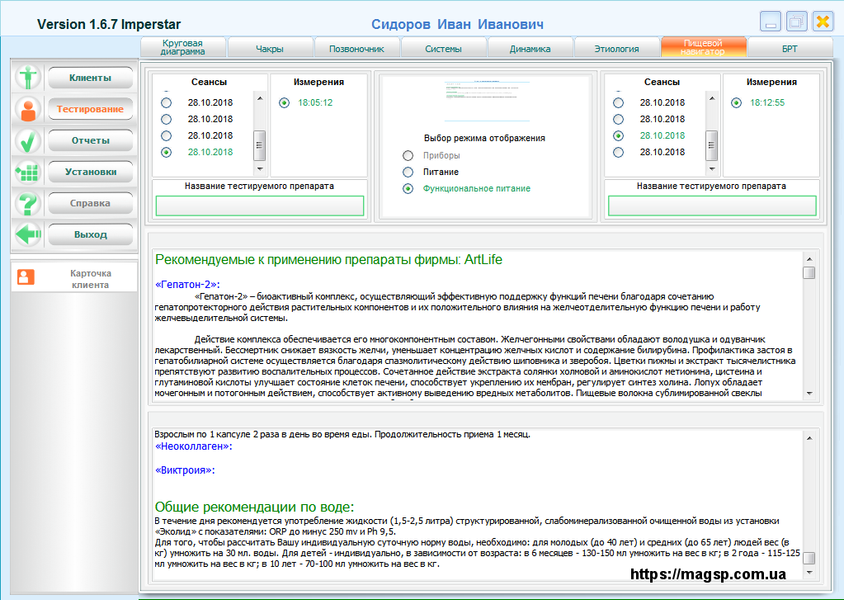Click down arrow of left Сеансы list
Viewport: 844px width, 600px height.
tap(259, 168)
